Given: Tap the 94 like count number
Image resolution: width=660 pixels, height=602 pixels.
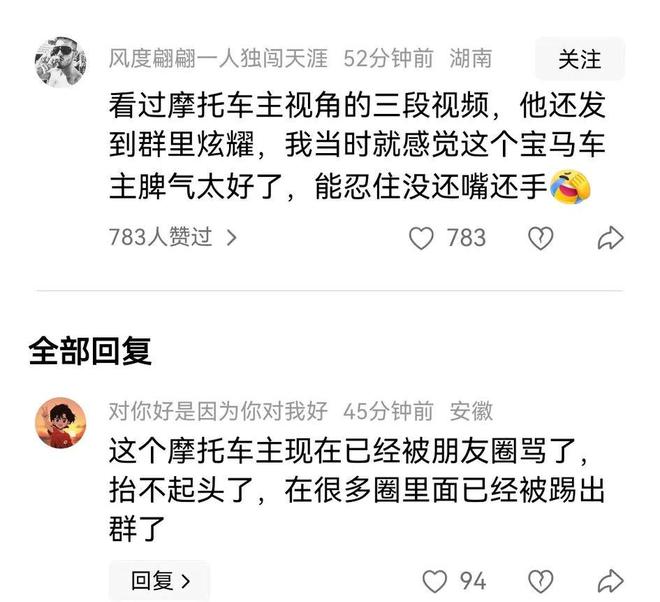Looking at the screenshot, I should point(473,581).
